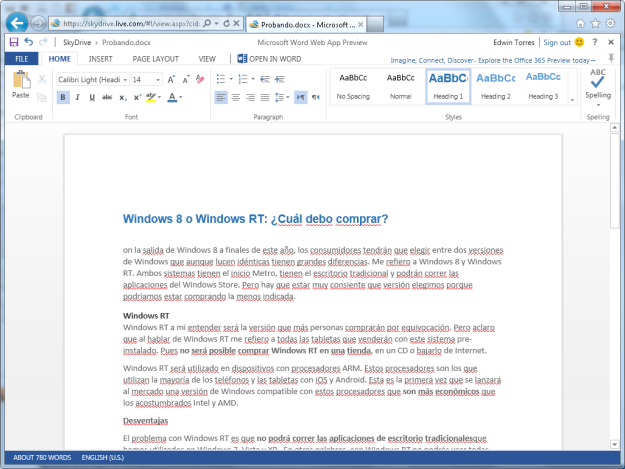Switch to the VIEW tab
The image size is (625, 469).
click(207, 59)
